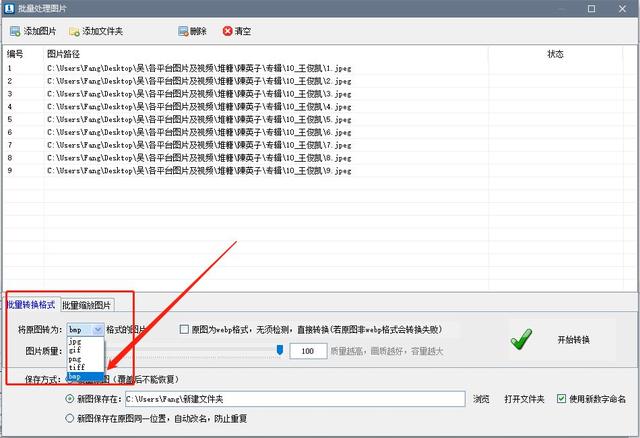Choose jpg from the format list

(x=75, y=341)
